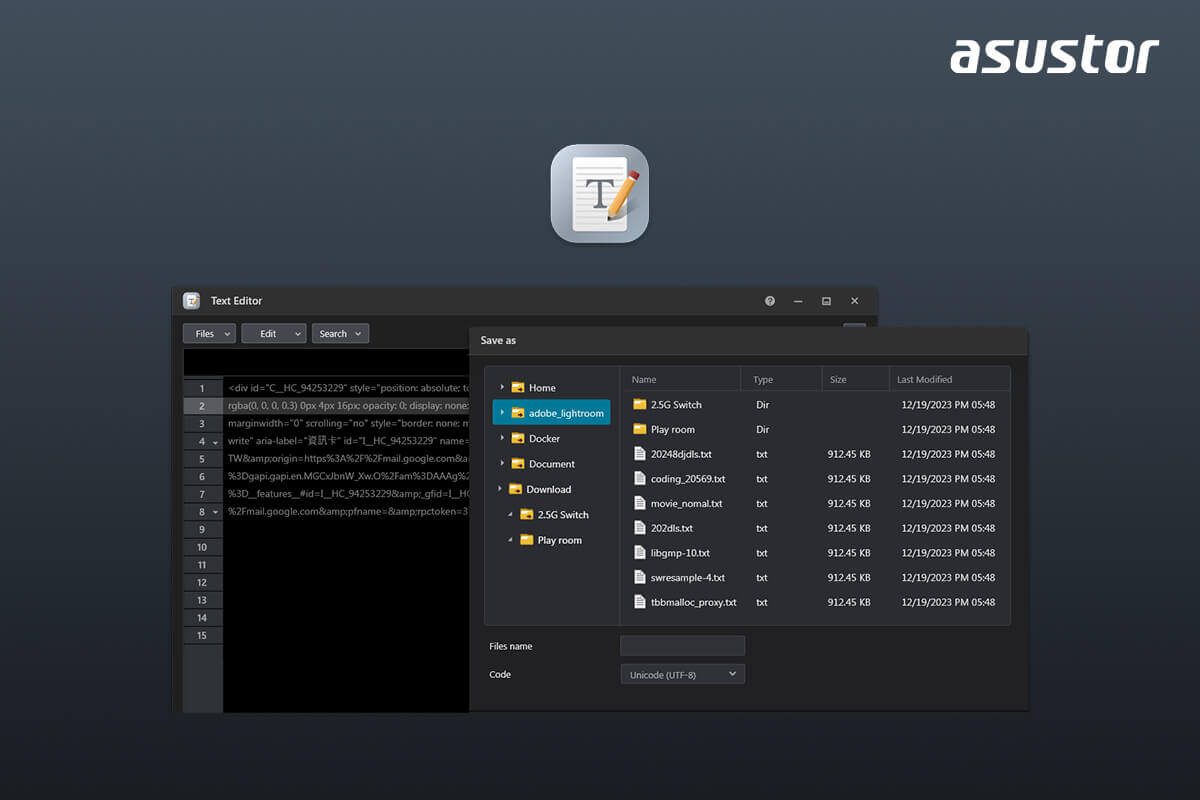1200x800 pixels.
Task: Select 2.5G Switch name in file list
Action: [676, 405]
